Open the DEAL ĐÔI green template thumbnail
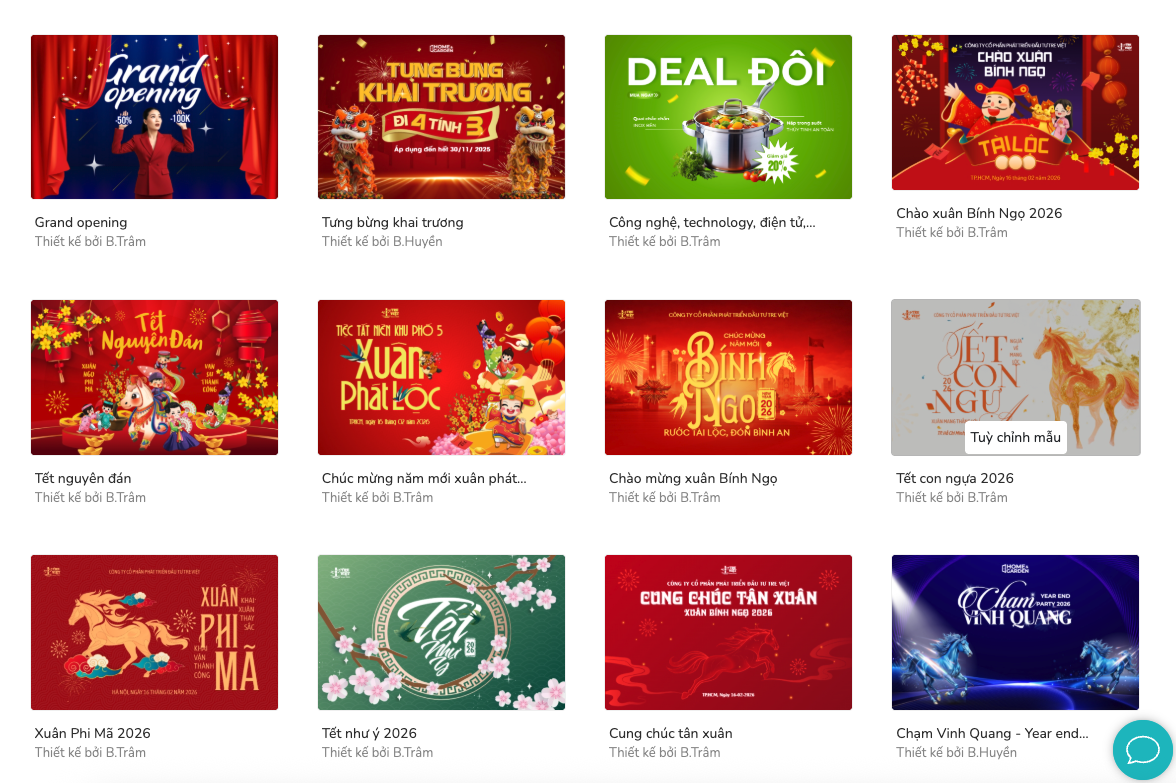1176x783 pixels. pos(728,117)
